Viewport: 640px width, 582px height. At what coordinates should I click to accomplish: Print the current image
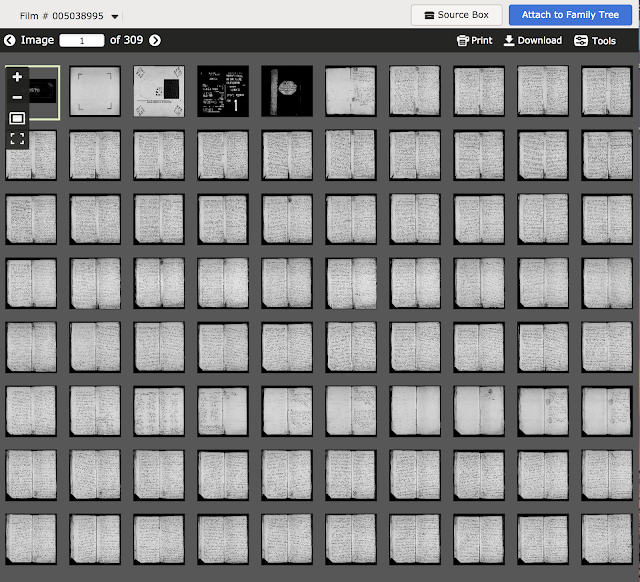pos(475,40)
